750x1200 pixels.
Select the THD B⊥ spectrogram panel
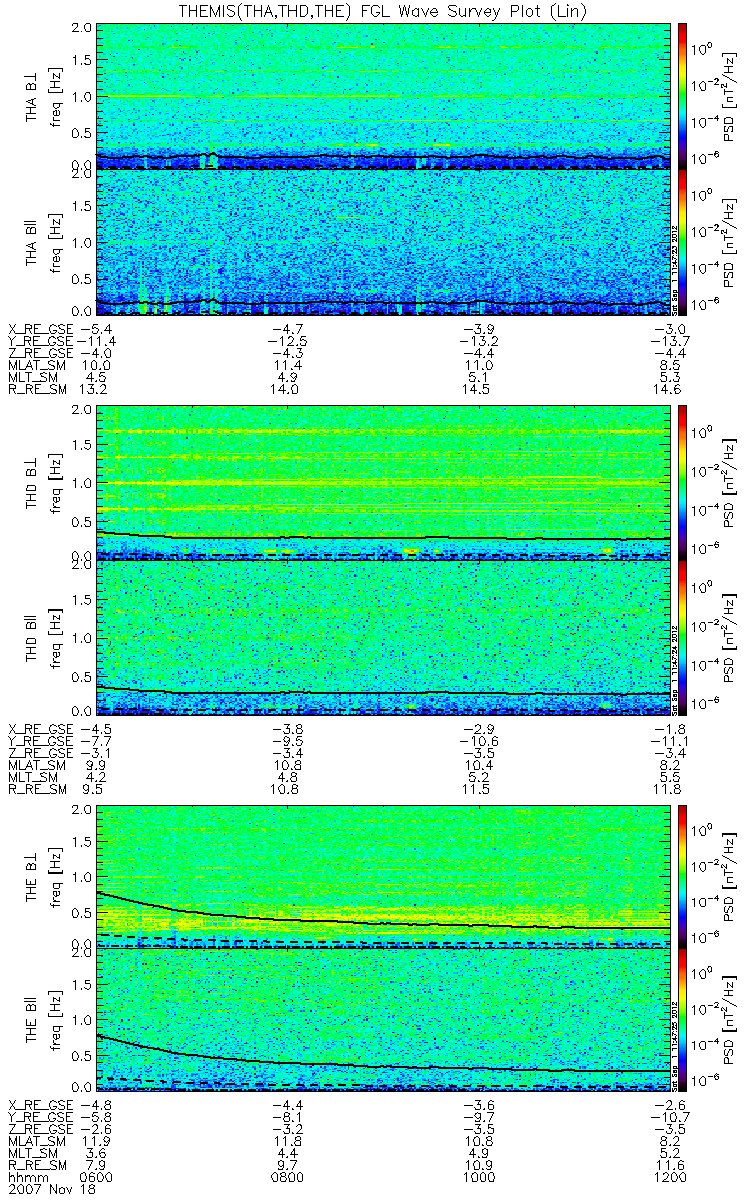(384, 482)
